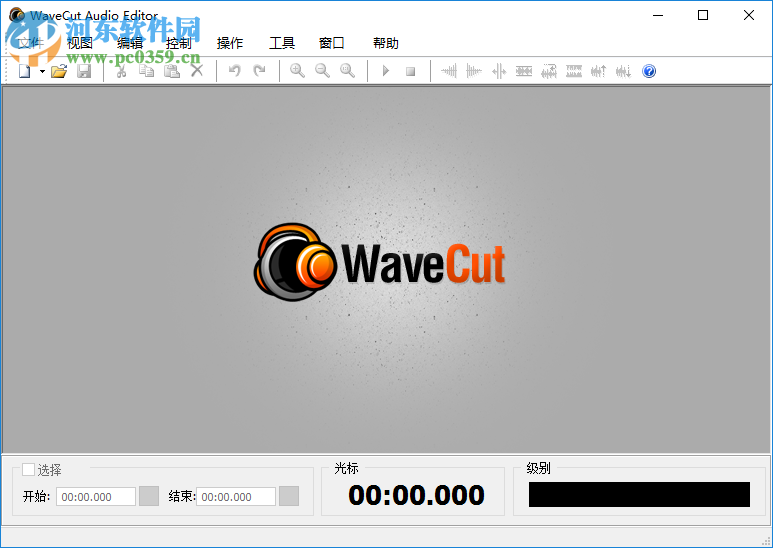Open the 操作 (Operations) menu

click(x=230, y=43)
